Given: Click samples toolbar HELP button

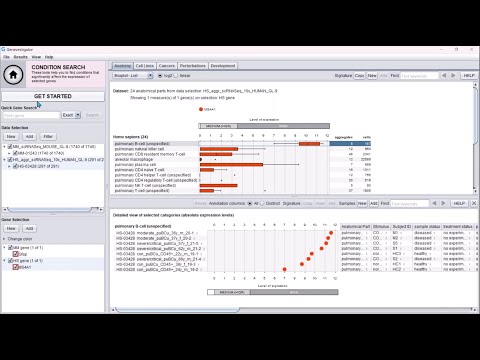Looking at the screenshot, I should 459,203.
